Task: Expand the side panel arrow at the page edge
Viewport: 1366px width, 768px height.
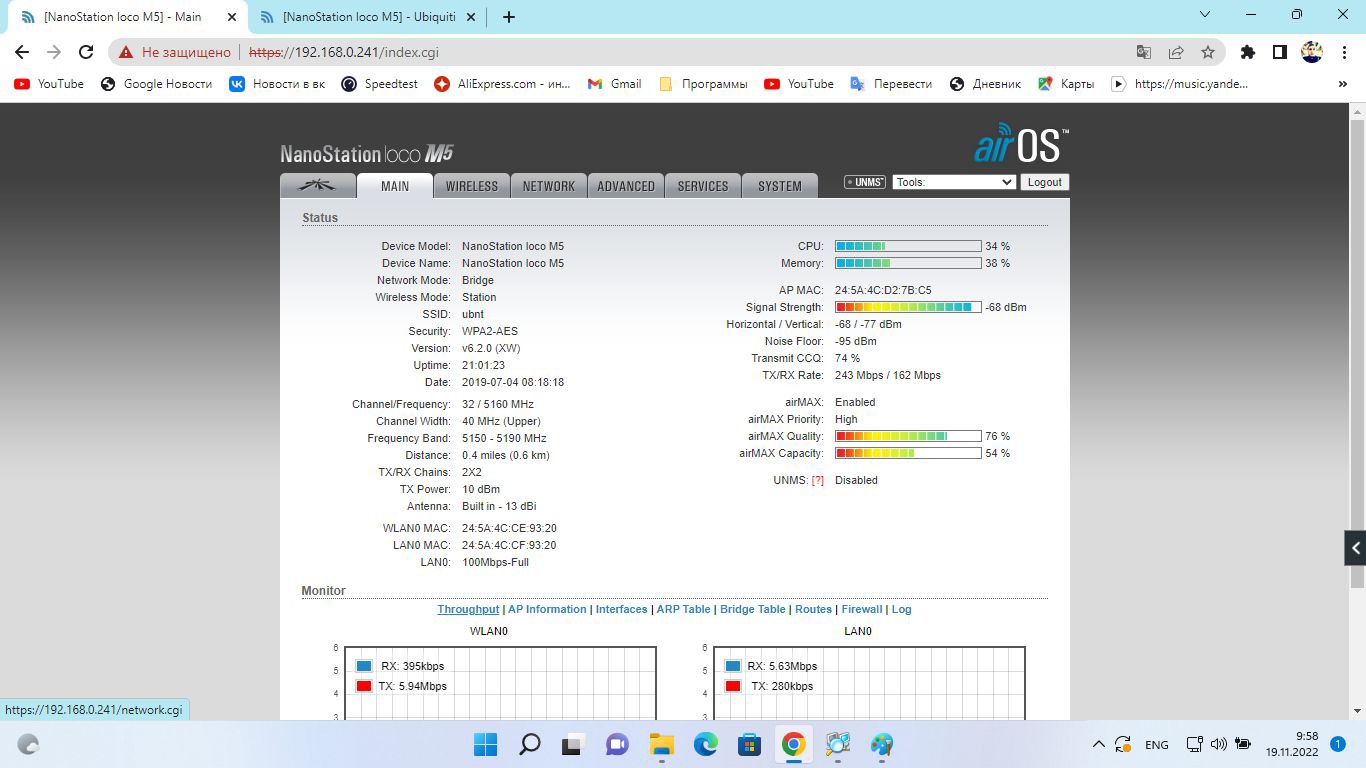Action: click(1355, 548)
